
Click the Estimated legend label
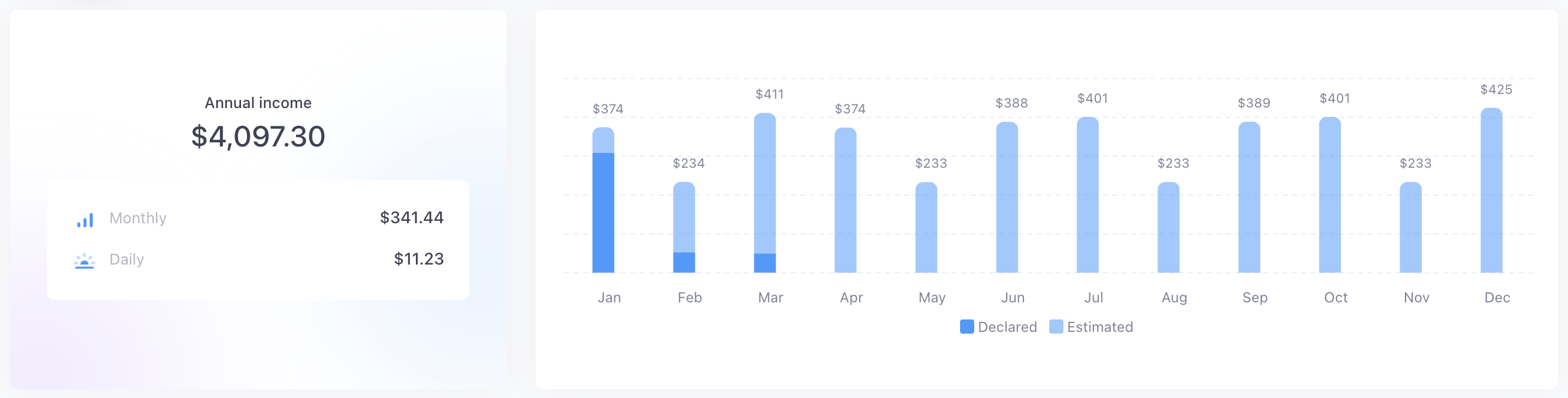click(x=1099, y=327)
